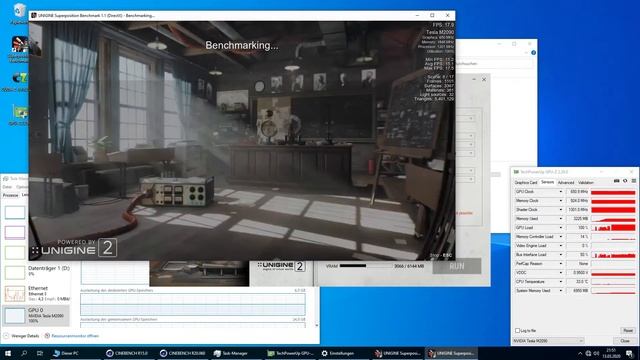Image resolution: width=640 pixels, height=360 pixels.
Task: Open the Memory Used sensor dropdown
Action: click(x=560, y=218)
